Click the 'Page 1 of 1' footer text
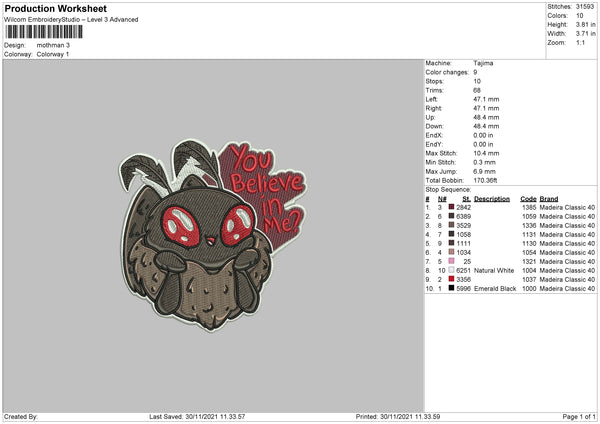Screen dimensions: 600x424 click(579, 416)
